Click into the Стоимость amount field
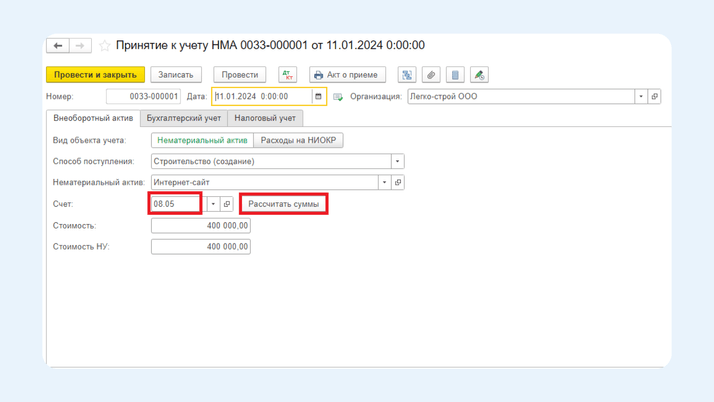 [x=200, y=226]
